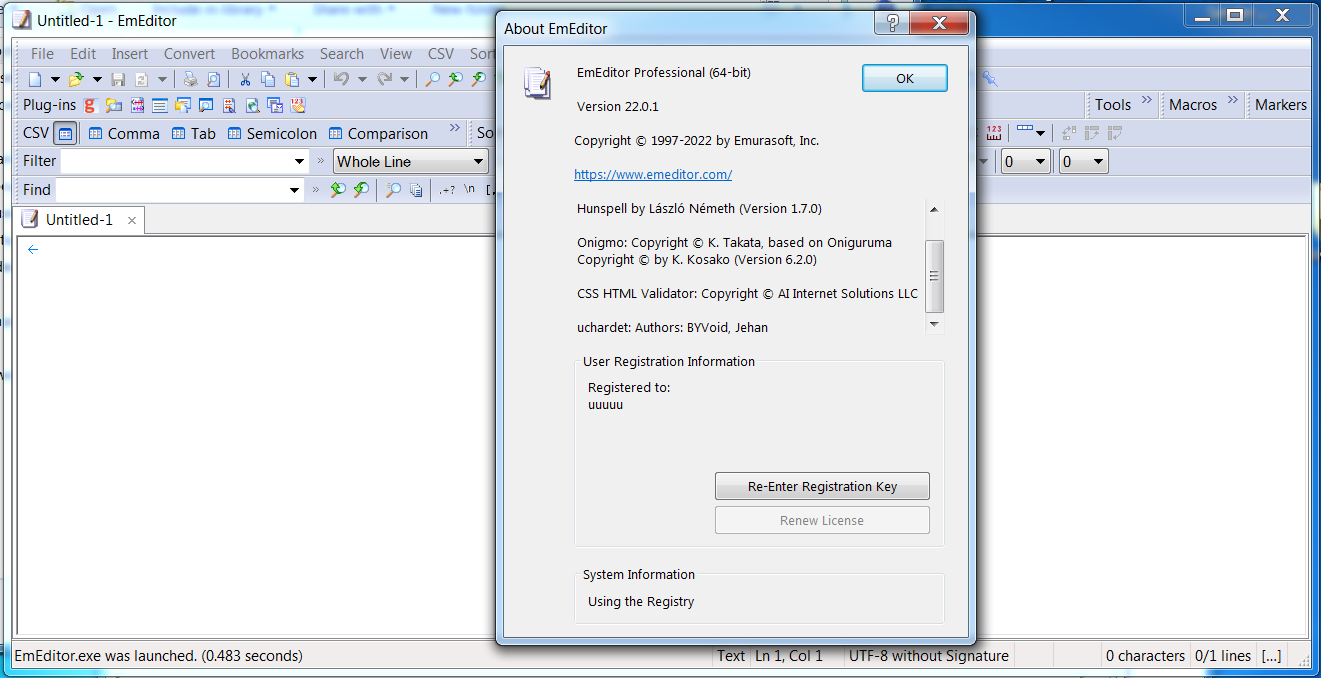The width and height of the screenshot is (1323, 684).
Task: Expand the Find history dropdown
Action: 294,190
